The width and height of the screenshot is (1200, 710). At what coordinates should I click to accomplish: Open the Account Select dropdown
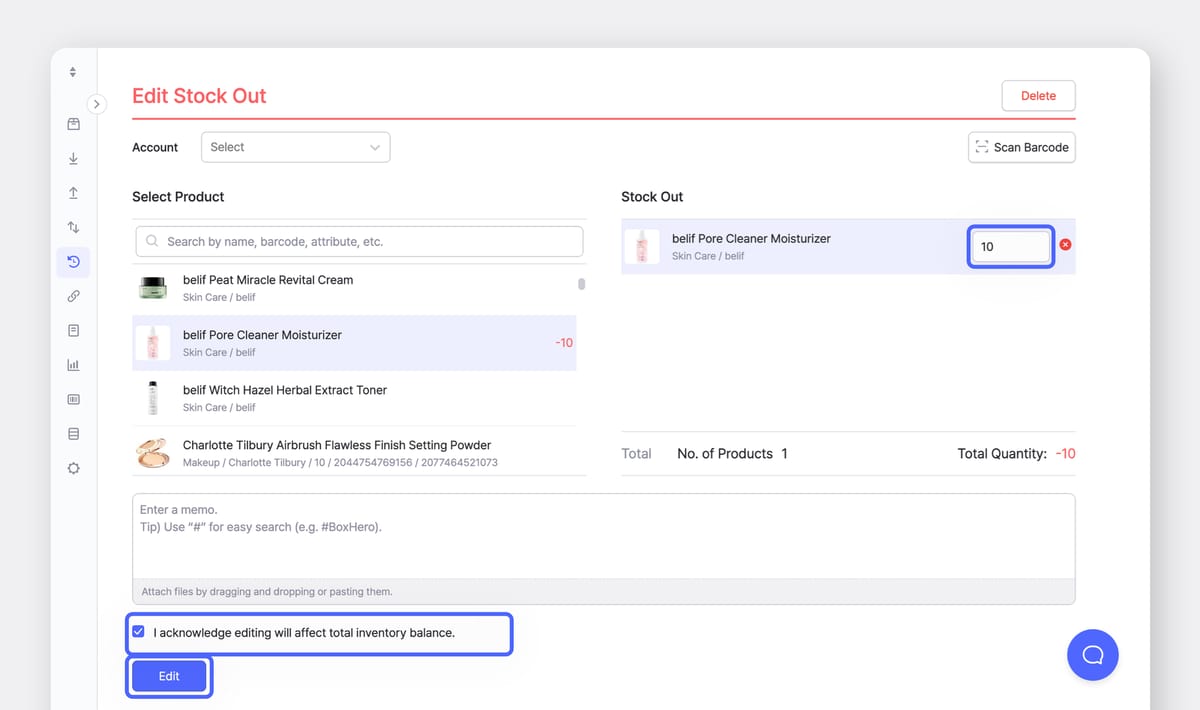coord(295,147)
